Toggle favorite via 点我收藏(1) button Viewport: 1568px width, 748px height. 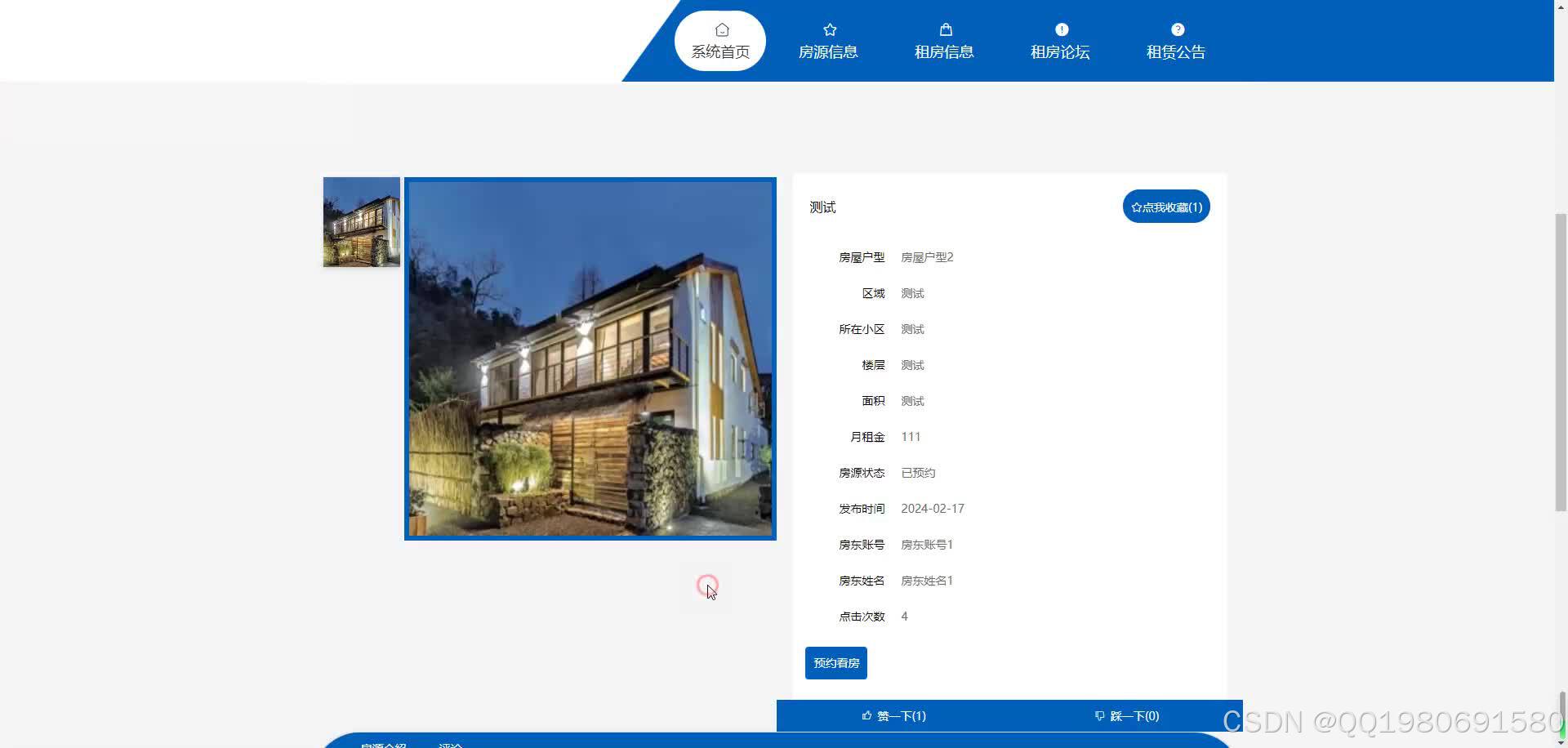point(1166,207)
